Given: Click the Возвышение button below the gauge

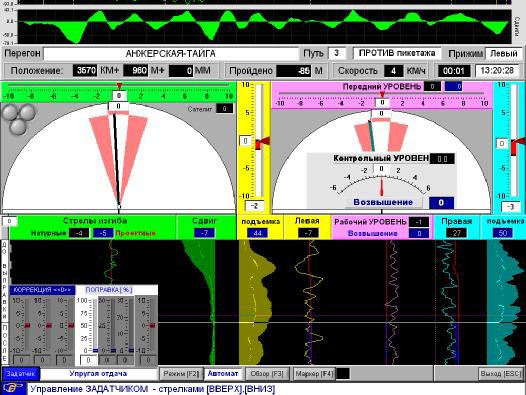Looking at the screenshot, I should [x=383, y=202].
